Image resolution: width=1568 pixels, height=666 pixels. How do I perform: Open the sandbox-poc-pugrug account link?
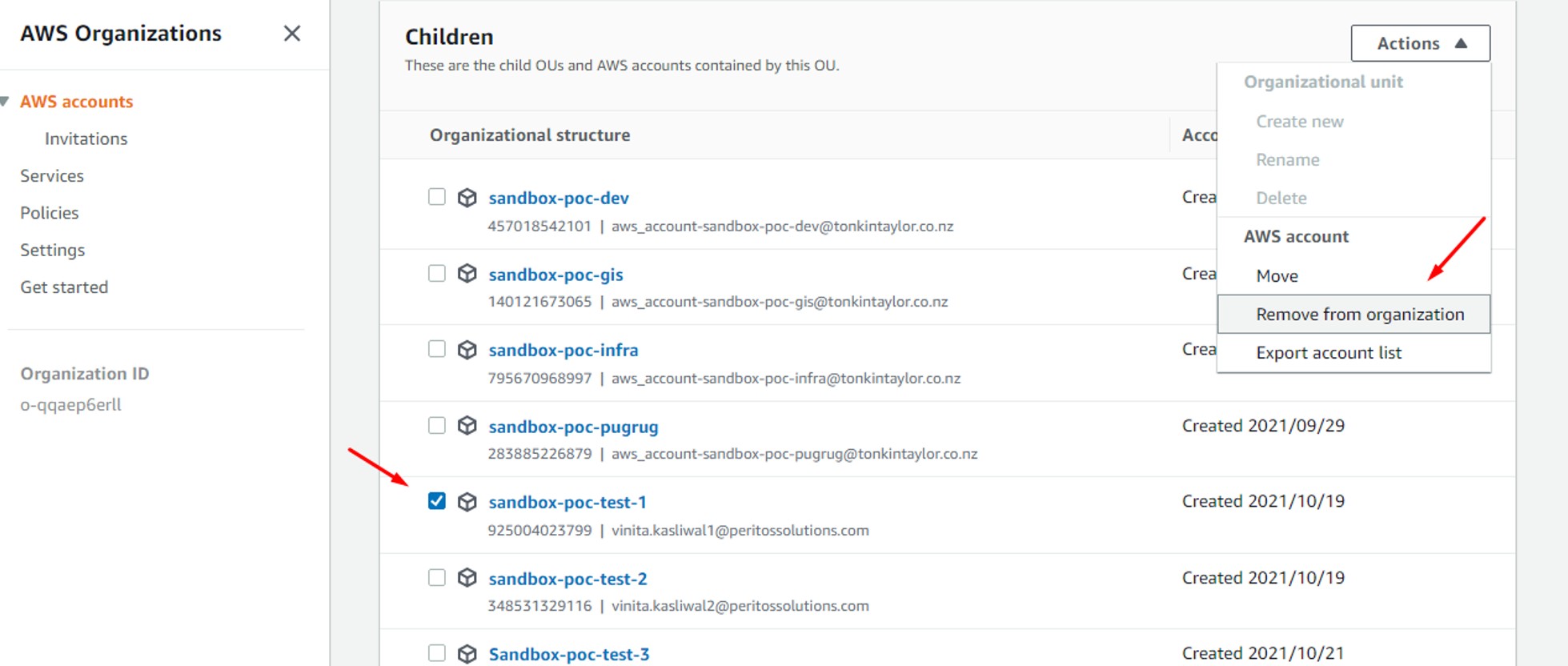point(573,427)
